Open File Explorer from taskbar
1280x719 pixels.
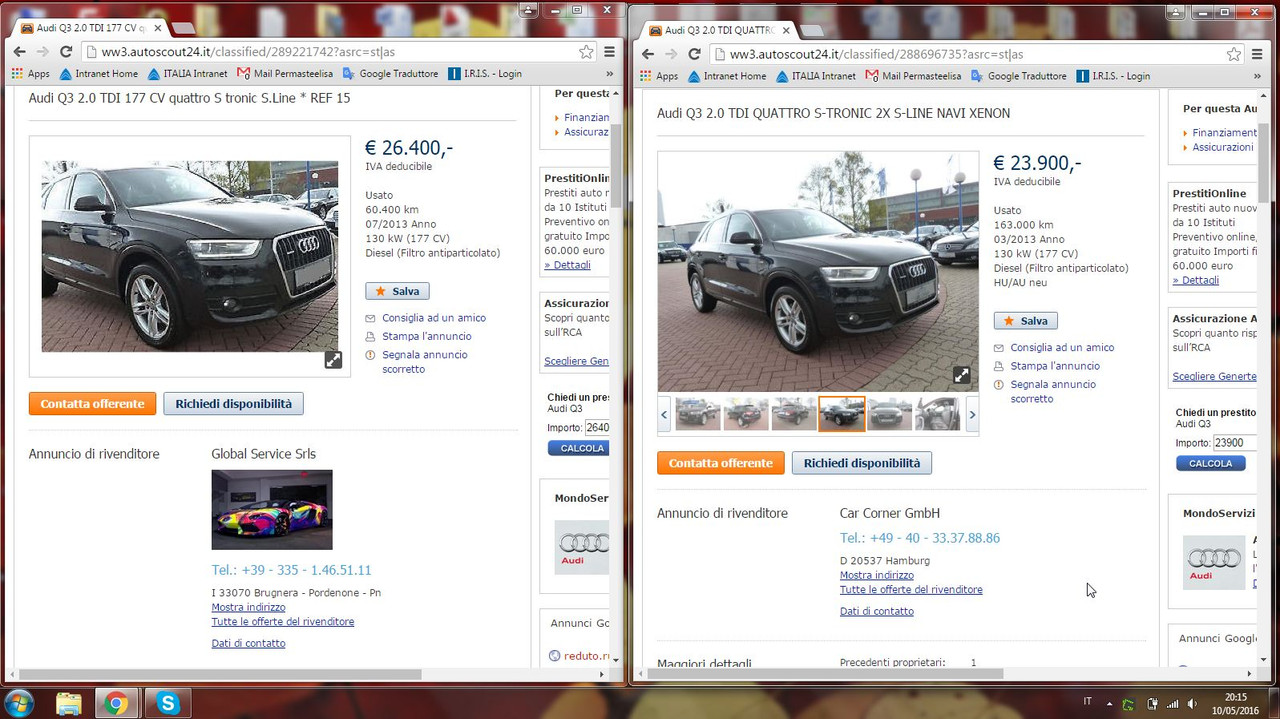(68, 703)
